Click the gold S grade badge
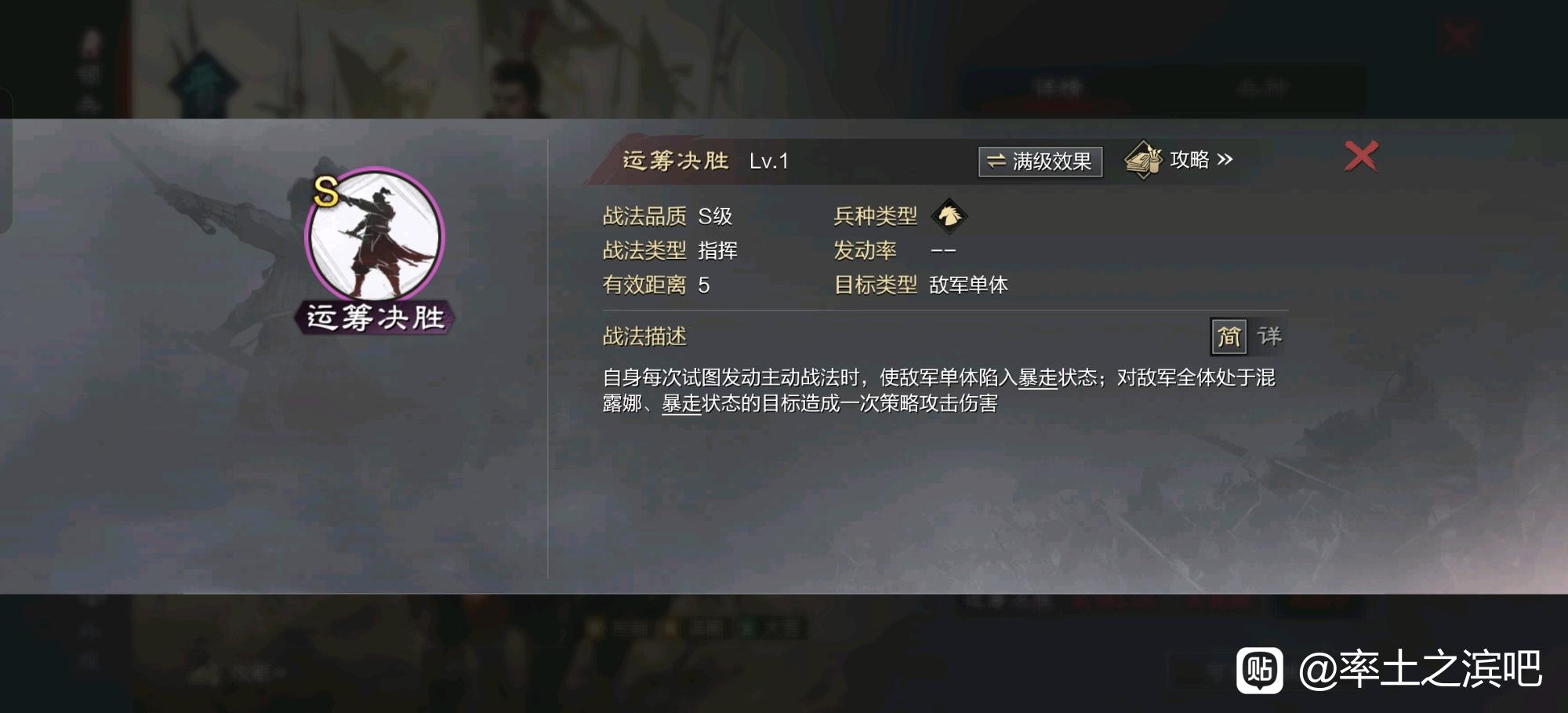 coord(325,191)
